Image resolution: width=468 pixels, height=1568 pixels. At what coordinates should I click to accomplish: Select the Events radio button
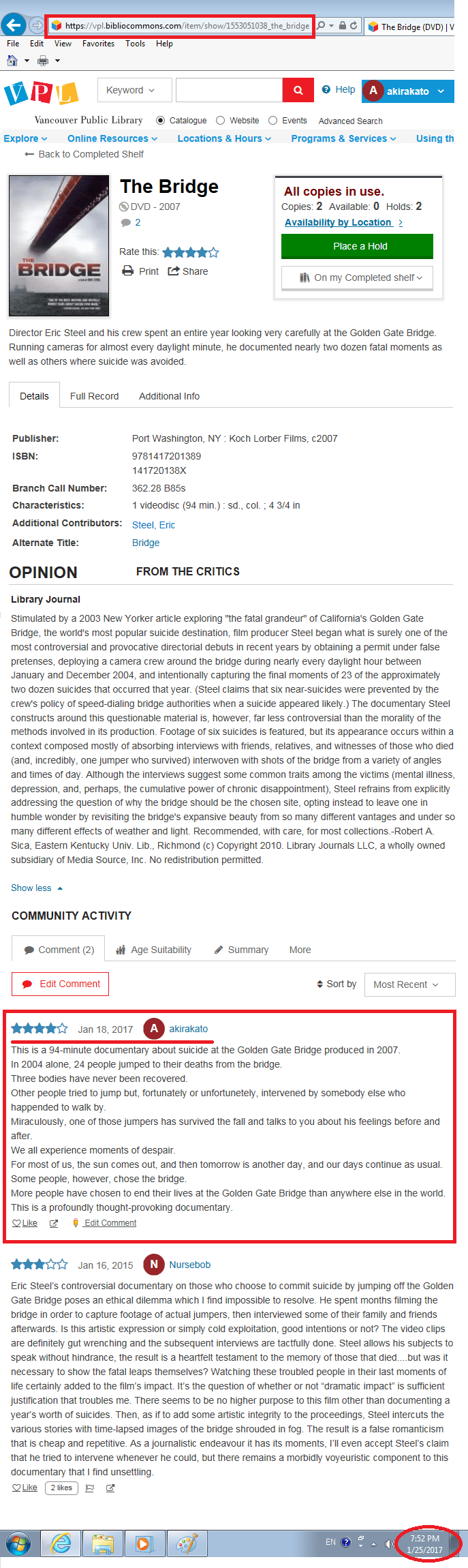[x=272, y=121]
